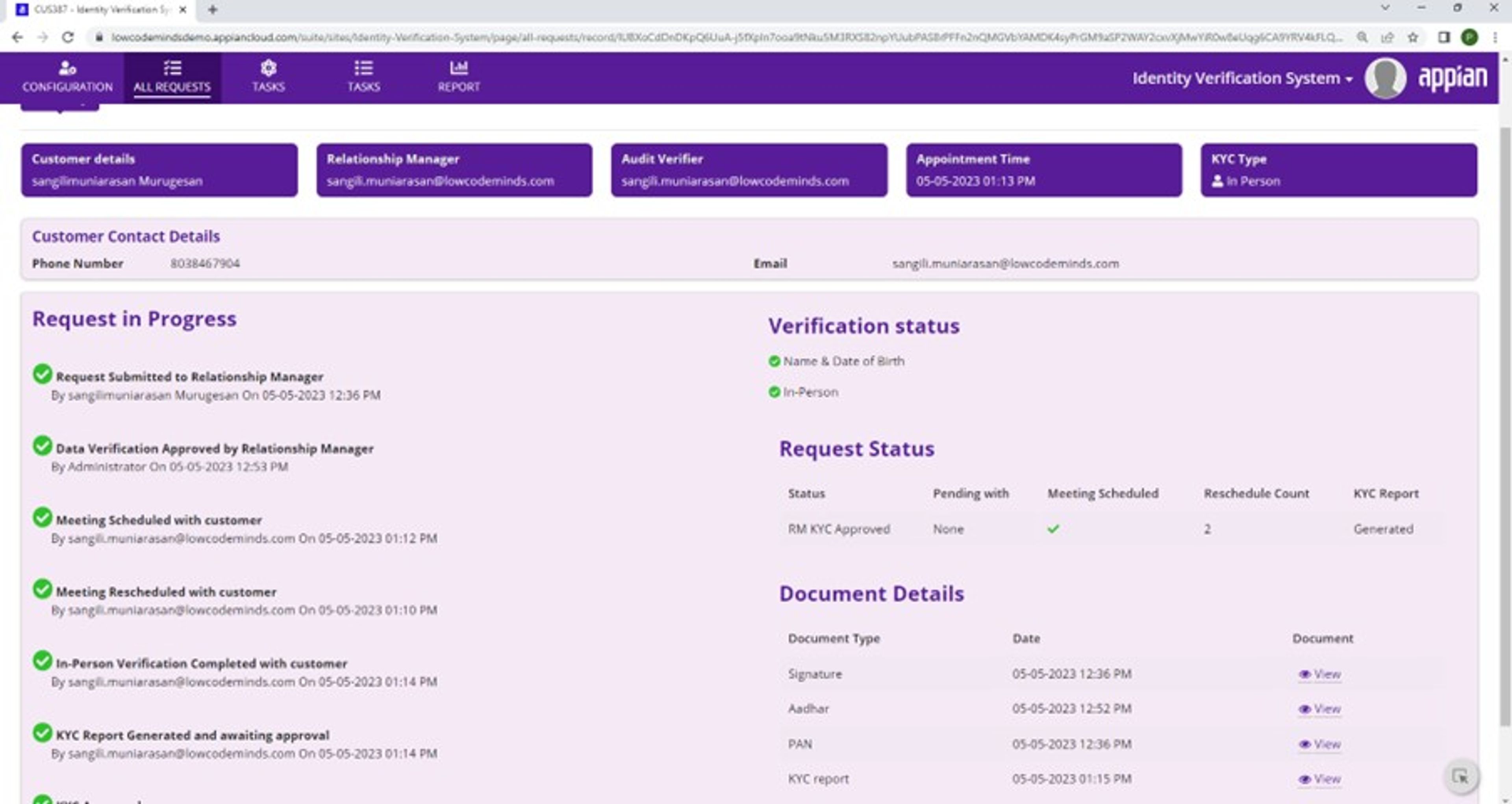Click the Request in Progress heading

134,319
